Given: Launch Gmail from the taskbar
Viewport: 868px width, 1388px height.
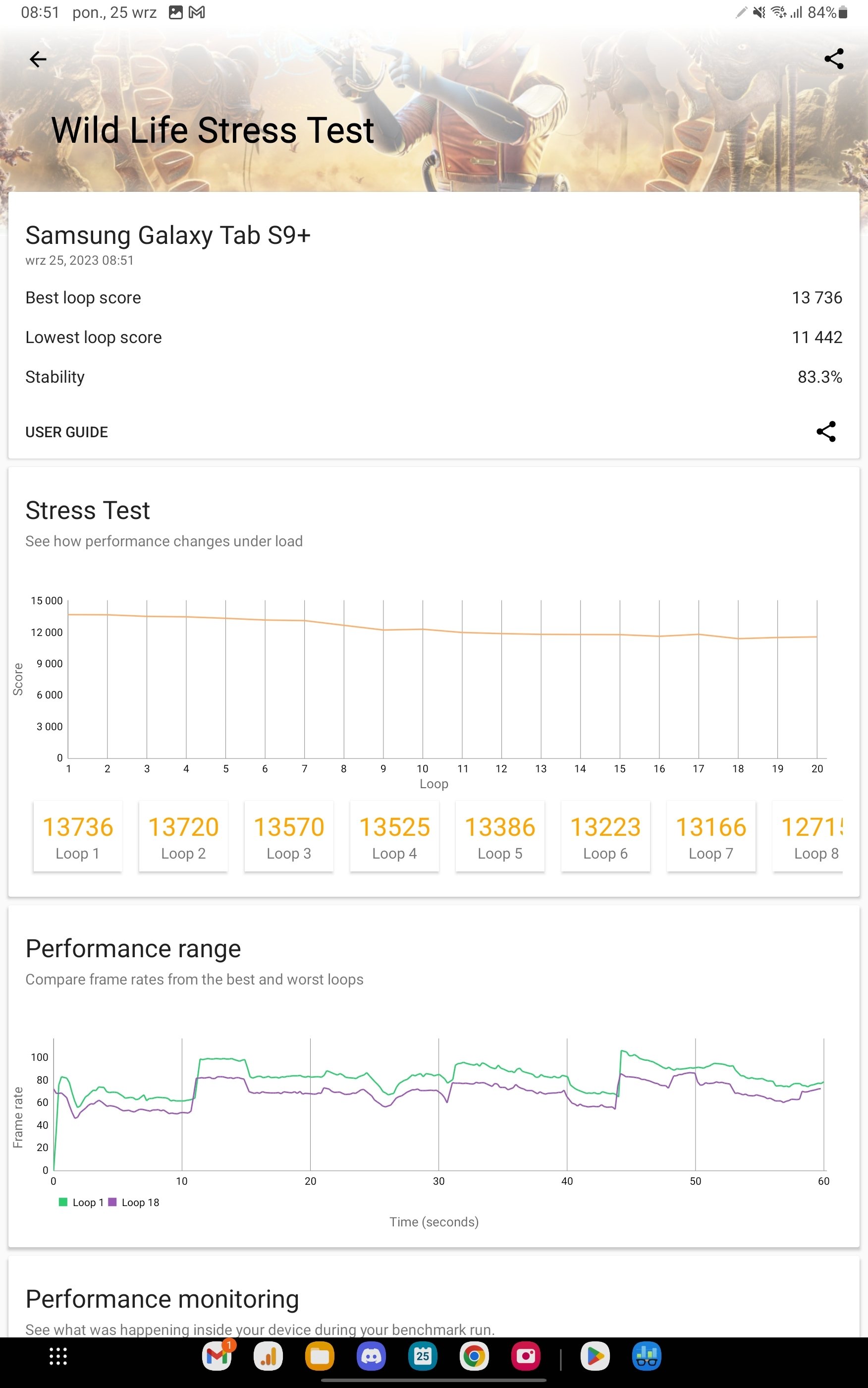Looking at the screenshot, I should click(217, 1356).
